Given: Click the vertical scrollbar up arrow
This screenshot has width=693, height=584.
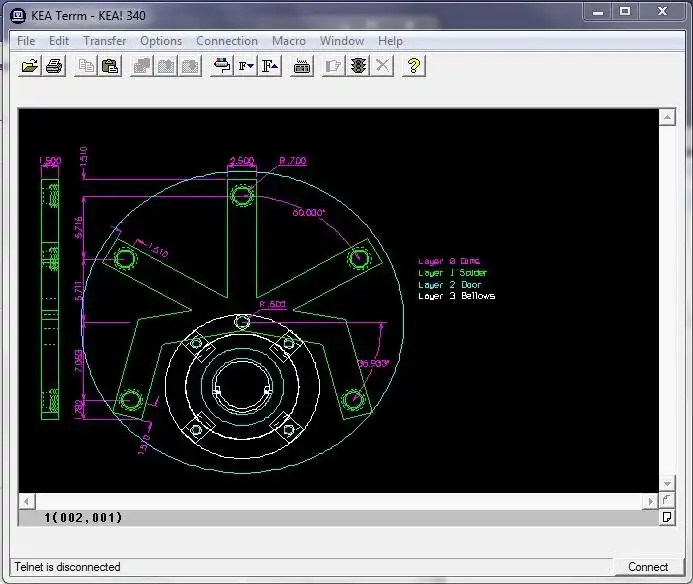Looking at the screenshot, I should point(667,117).
